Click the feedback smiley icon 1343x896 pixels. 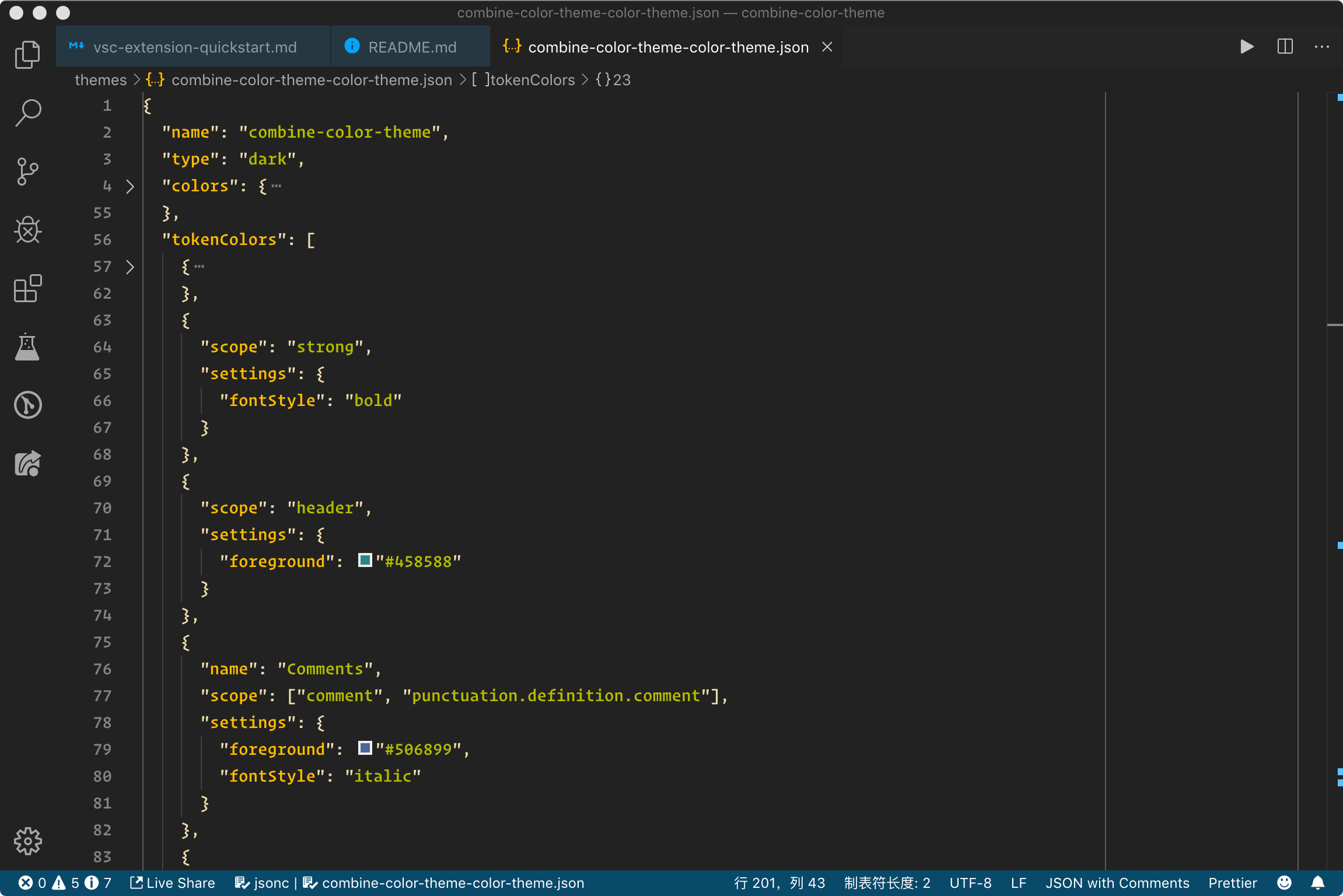(x=1284, y=883)
